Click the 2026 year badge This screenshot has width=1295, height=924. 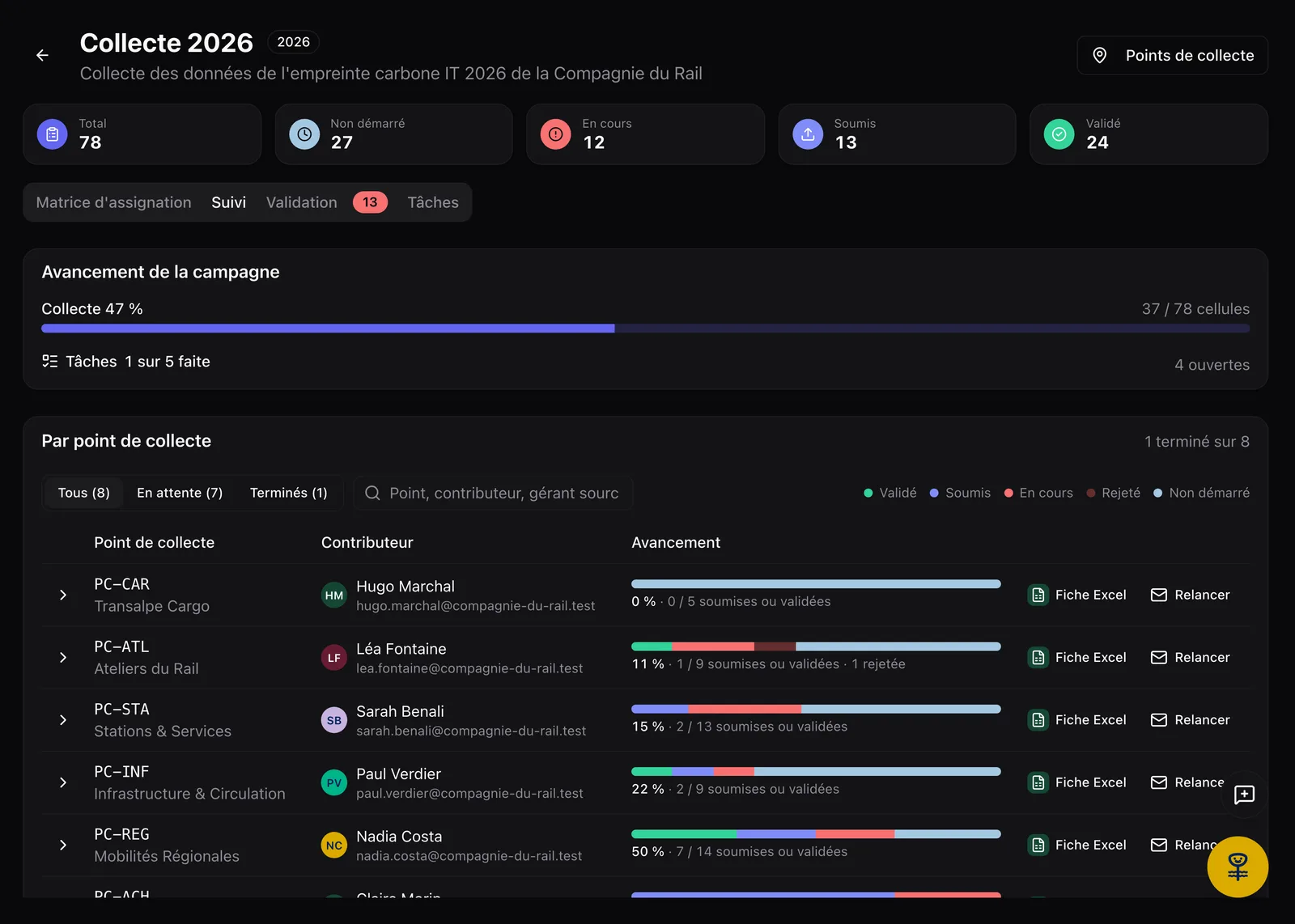click(x=294, y=42)
